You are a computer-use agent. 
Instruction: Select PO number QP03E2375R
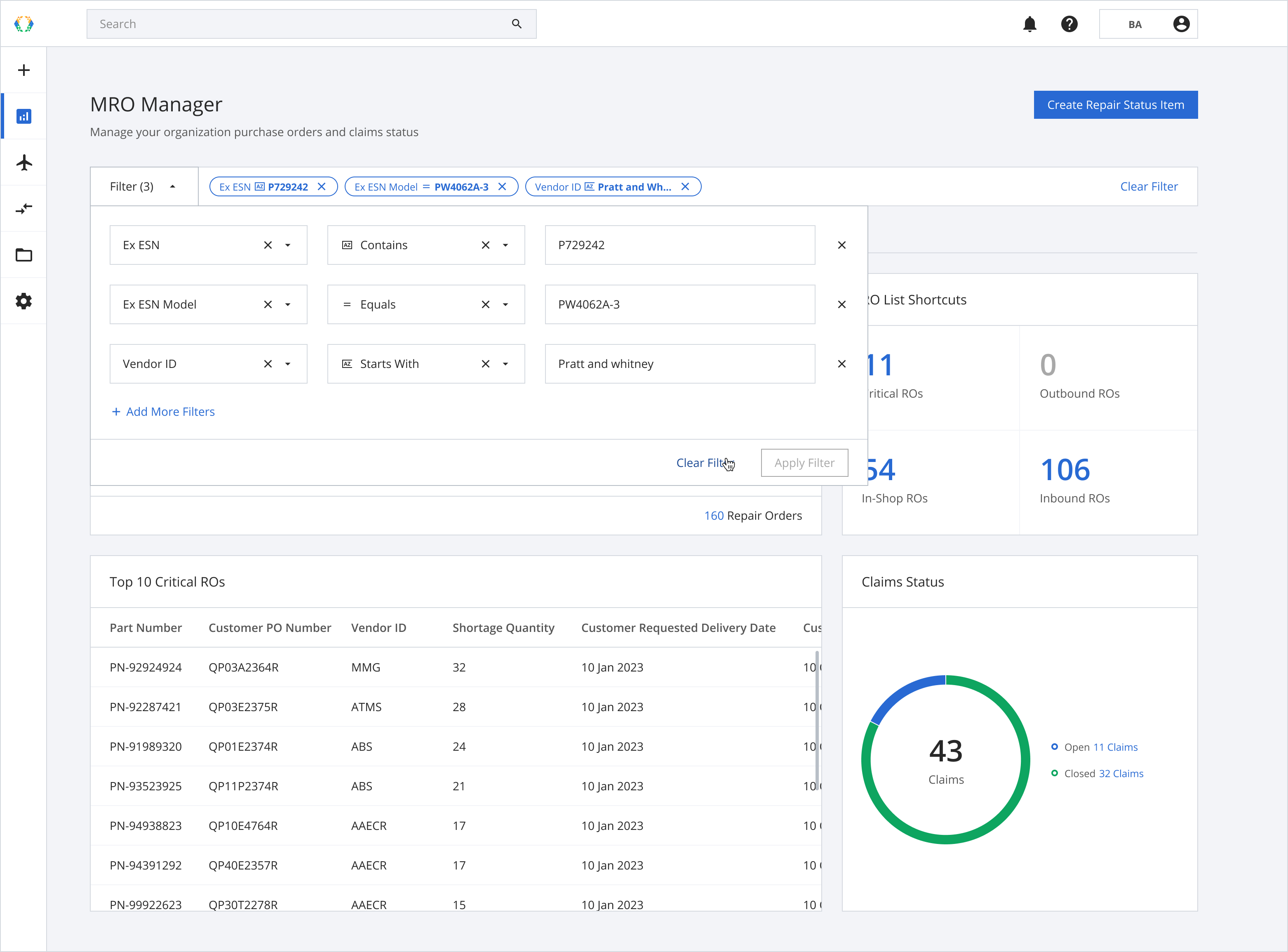click(x=243, y=708)
